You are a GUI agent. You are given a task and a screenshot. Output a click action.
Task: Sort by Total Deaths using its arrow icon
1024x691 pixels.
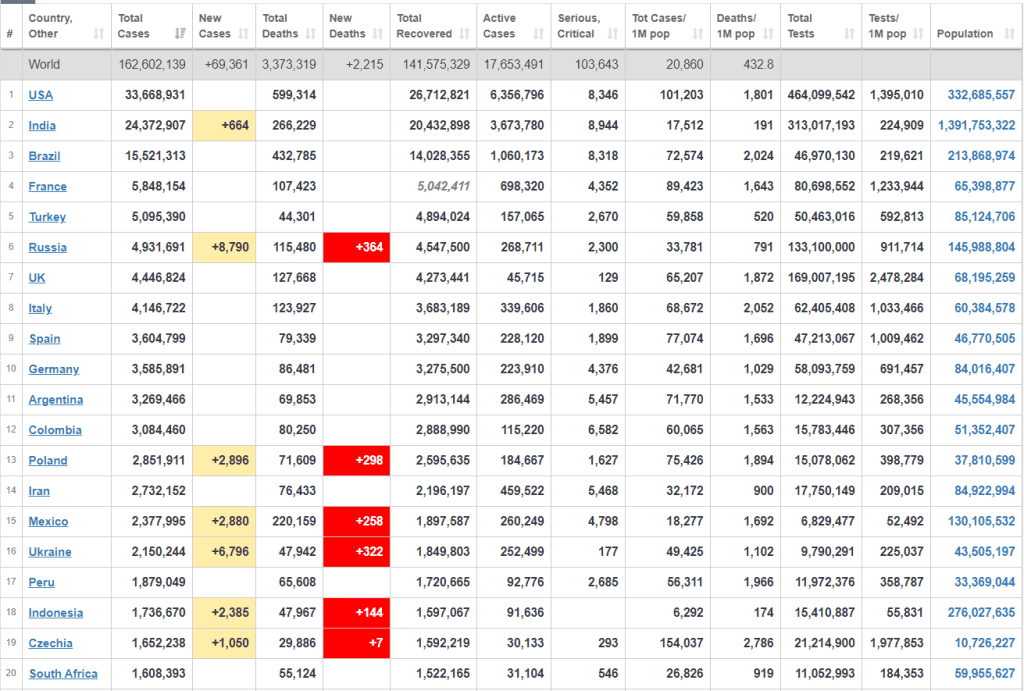(310, 34)
